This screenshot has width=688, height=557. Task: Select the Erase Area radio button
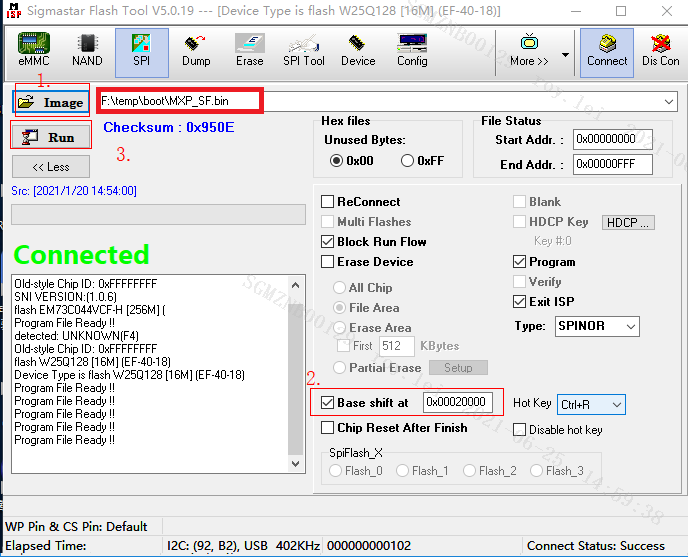tap(339, 327)
